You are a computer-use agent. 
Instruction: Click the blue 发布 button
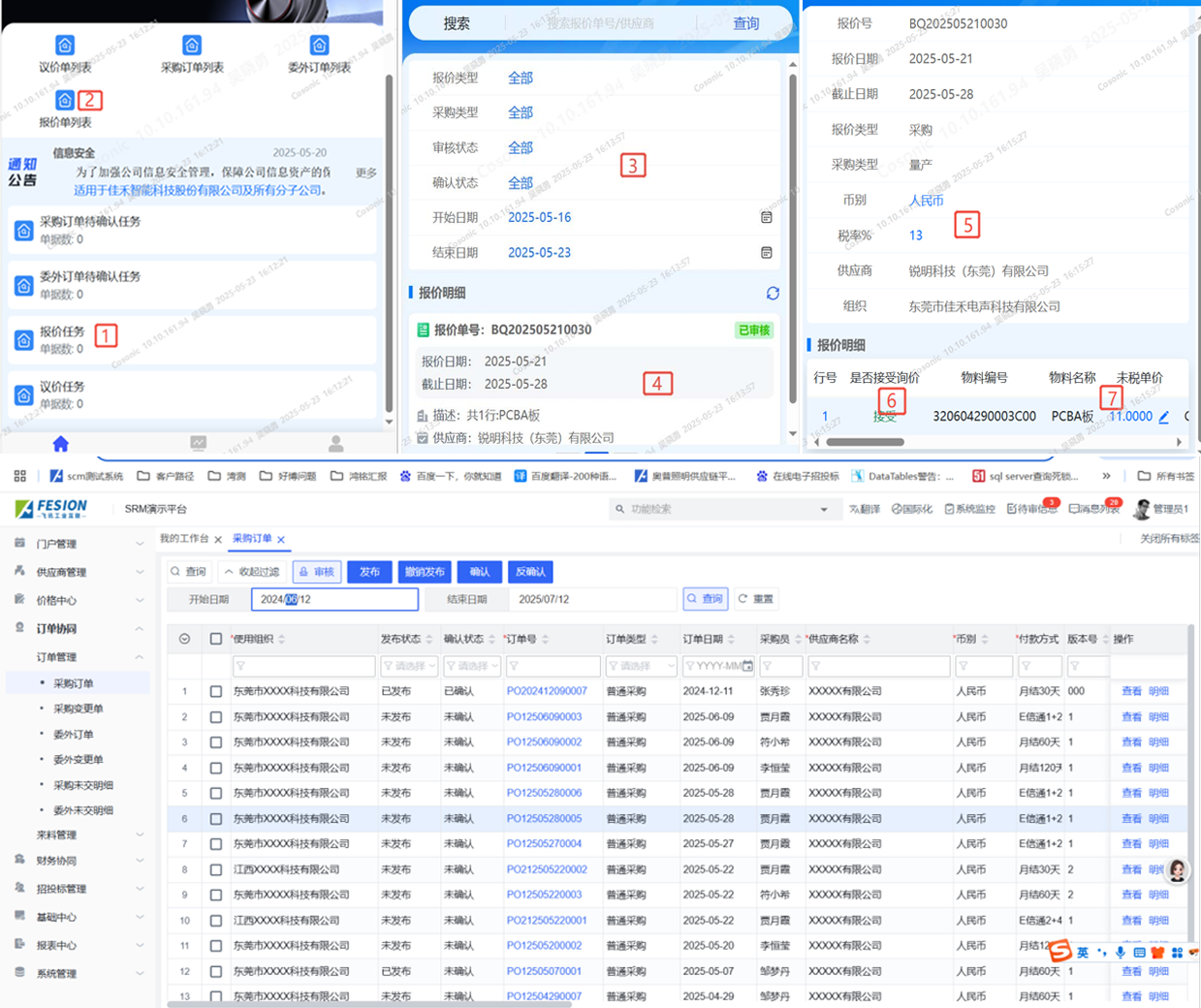[x=369, y=572]
